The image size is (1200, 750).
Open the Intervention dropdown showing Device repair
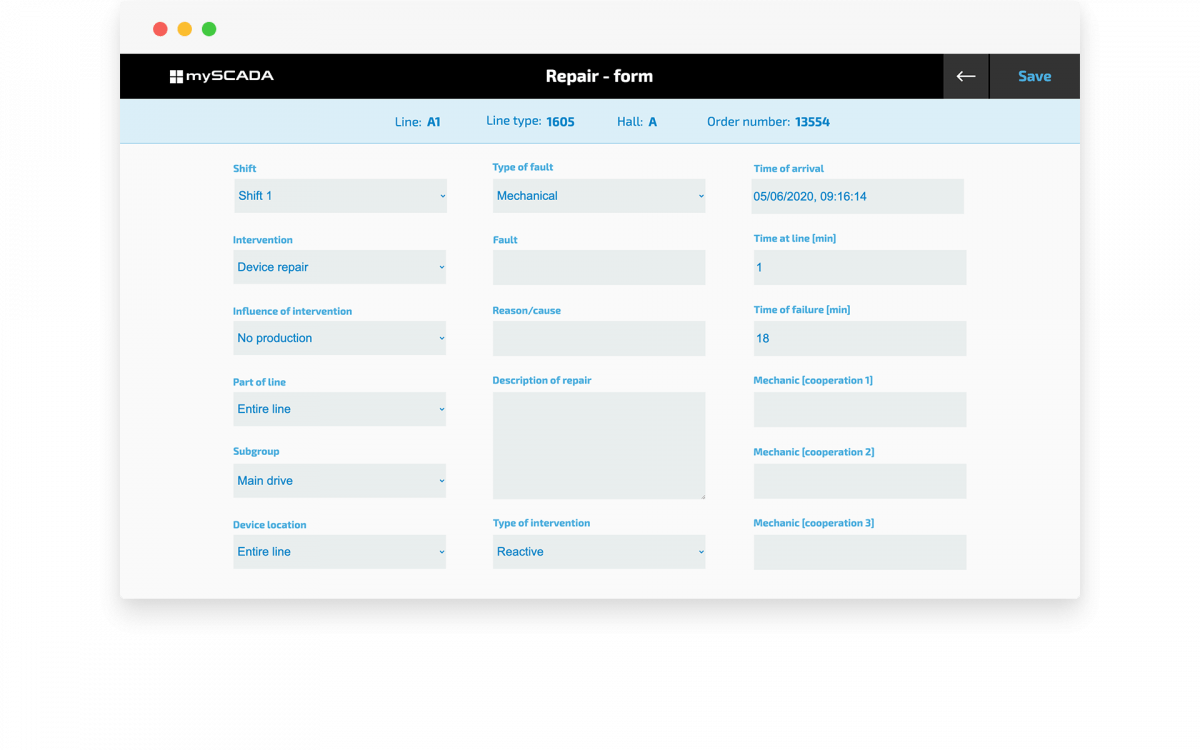pyautogui.click(x=340, y=267)
